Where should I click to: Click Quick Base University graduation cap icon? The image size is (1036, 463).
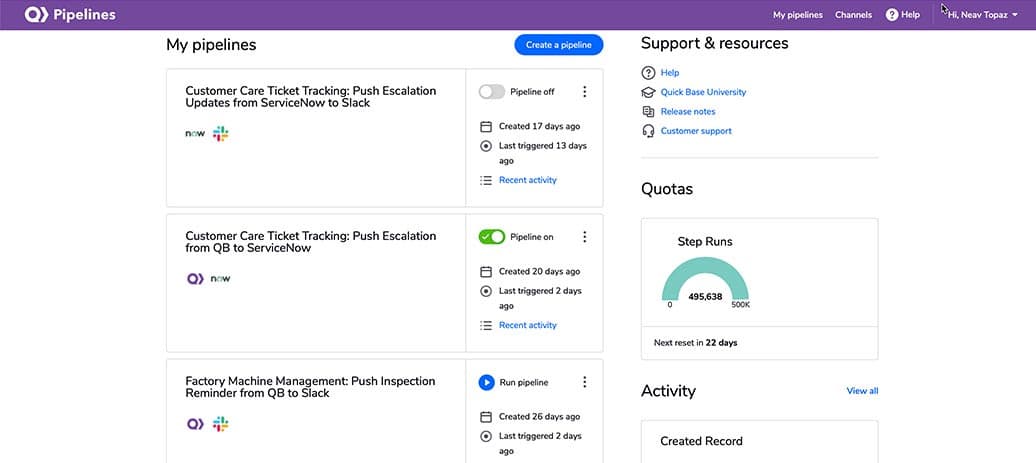pos(648,92)
